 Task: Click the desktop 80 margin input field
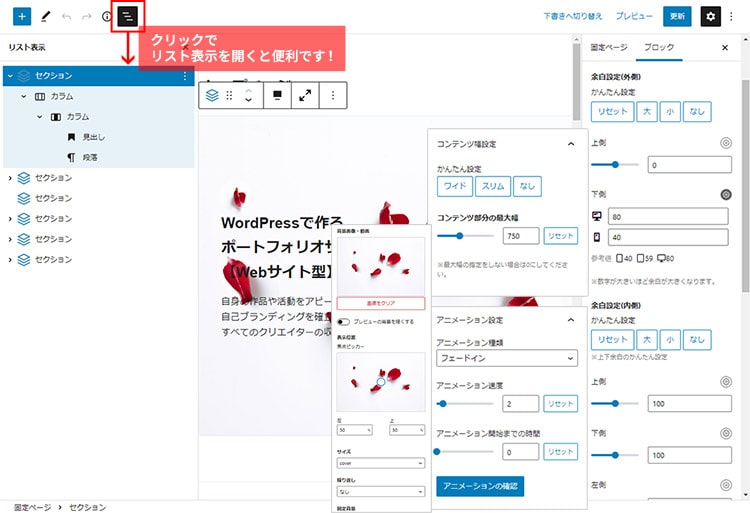pyautogui.click(x=668, y=217)
